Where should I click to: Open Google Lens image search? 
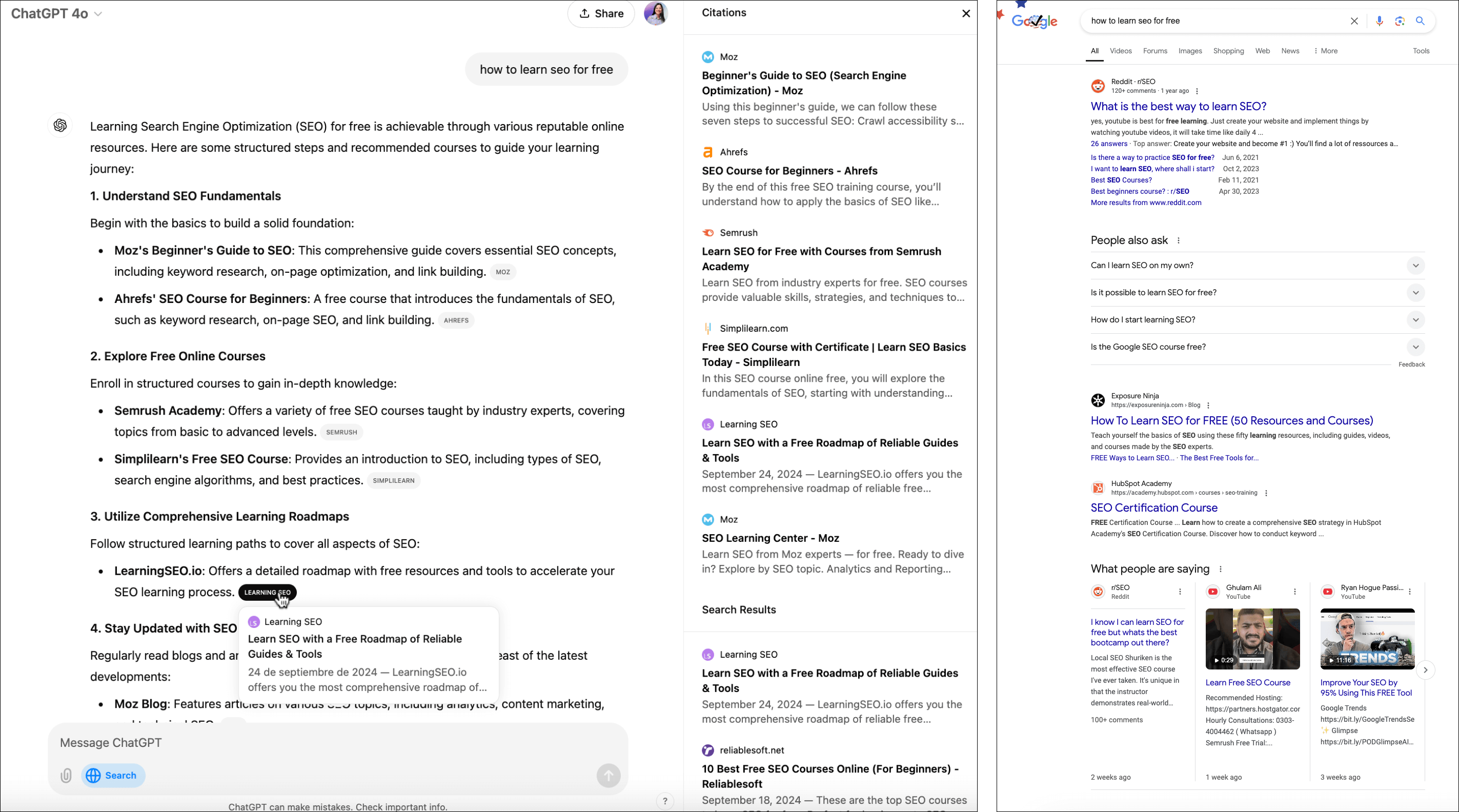1400,21
